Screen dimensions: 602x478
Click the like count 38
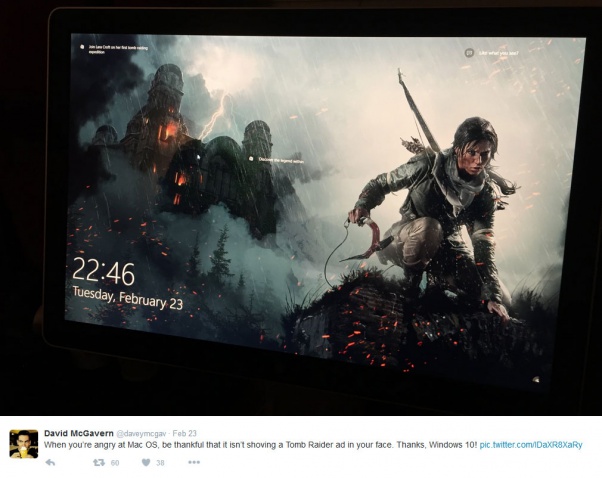tap(160, 463)
